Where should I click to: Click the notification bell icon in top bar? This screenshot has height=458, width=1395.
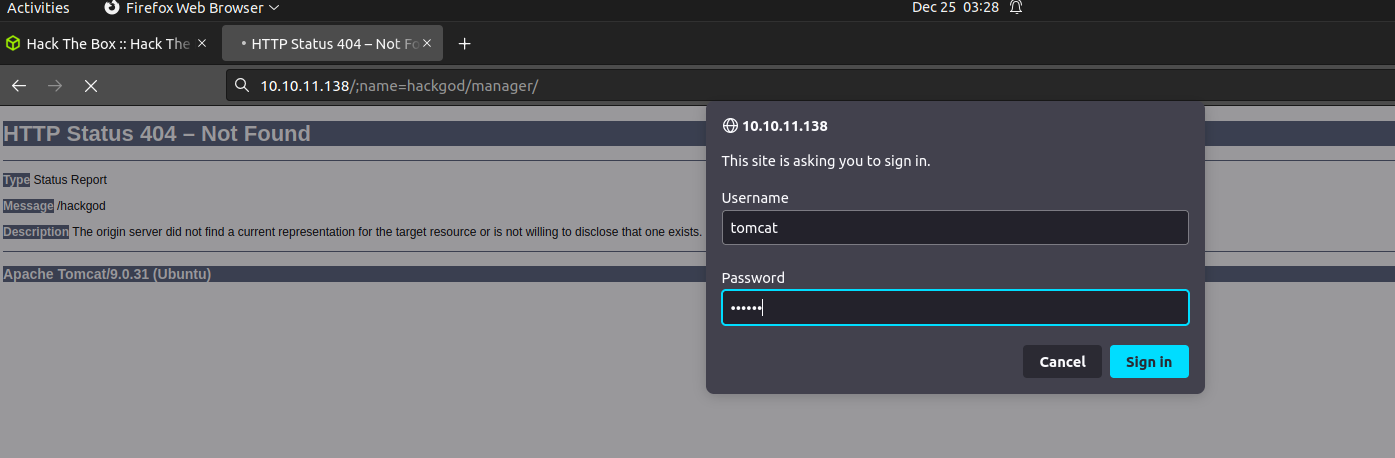1016,8
